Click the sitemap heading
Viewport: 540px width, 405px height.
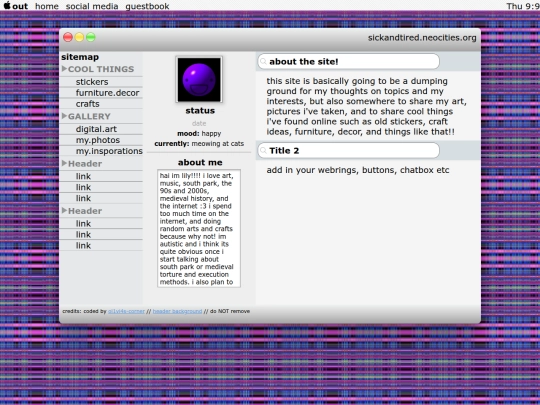click(x=80, y=57)
